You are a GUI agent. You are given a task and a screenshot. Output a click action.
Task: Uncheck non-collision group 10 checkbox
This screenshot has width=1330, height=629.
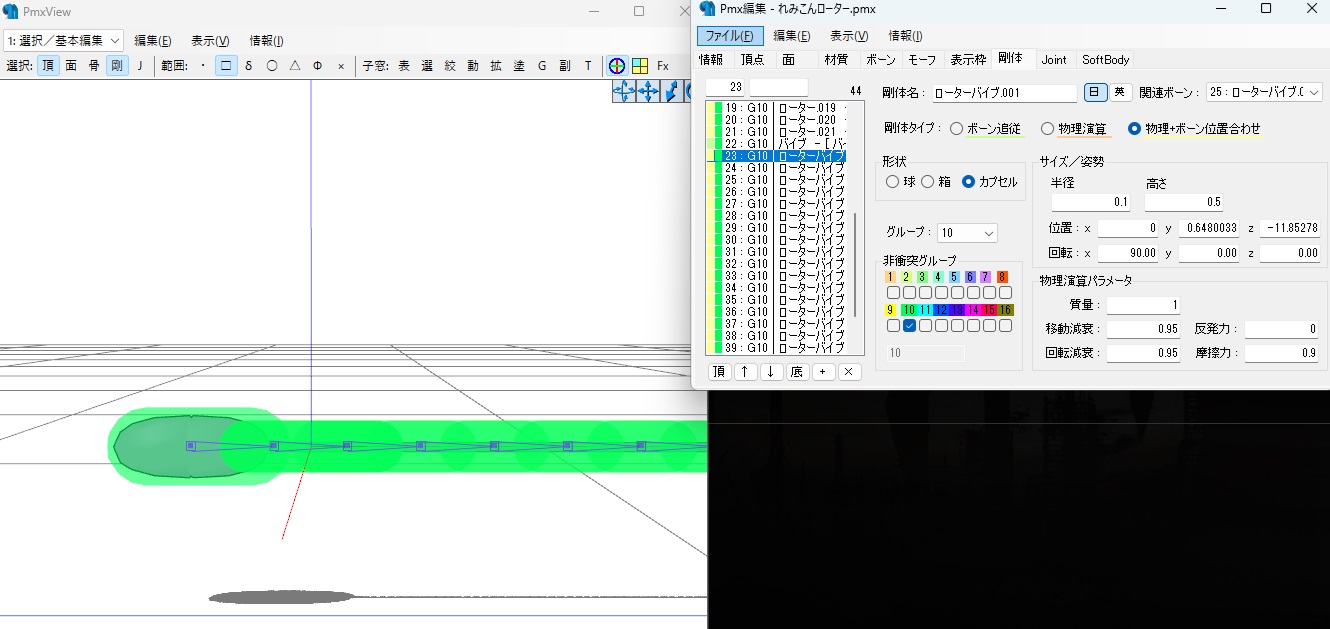pos(909,326)
